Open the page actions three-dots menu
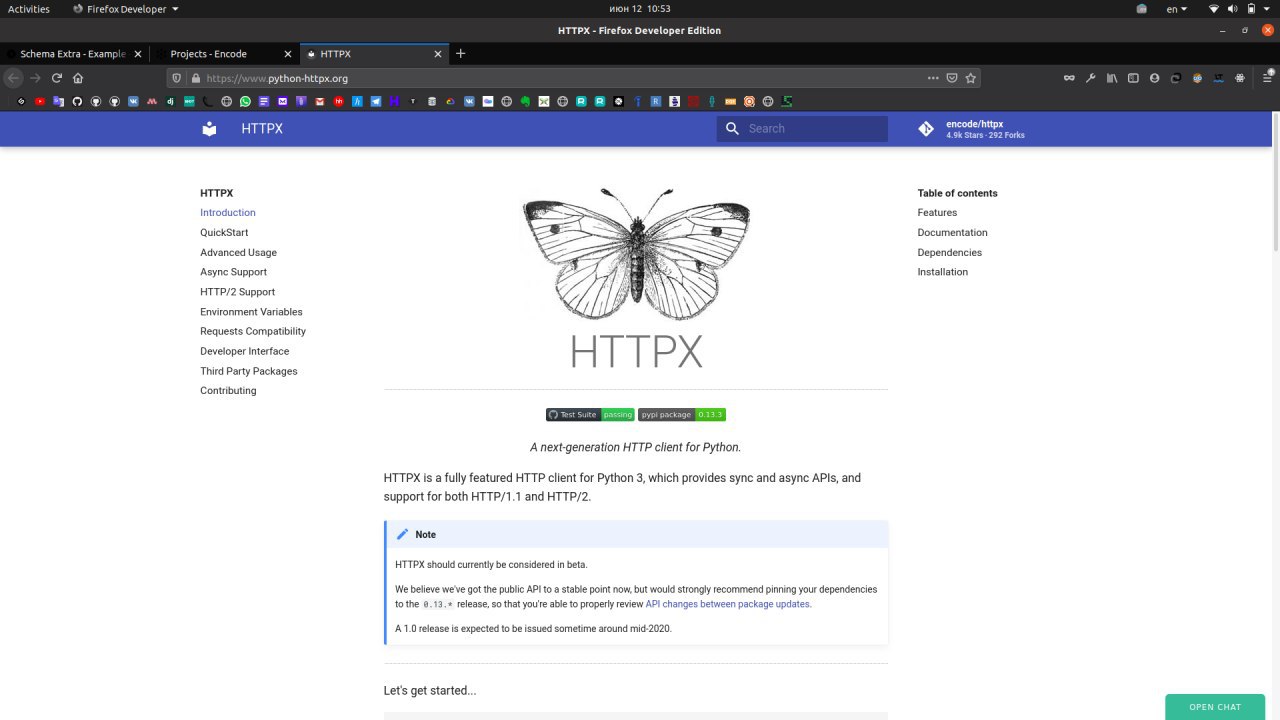This screenshot has width=1280, height=720. click(933, 77)
